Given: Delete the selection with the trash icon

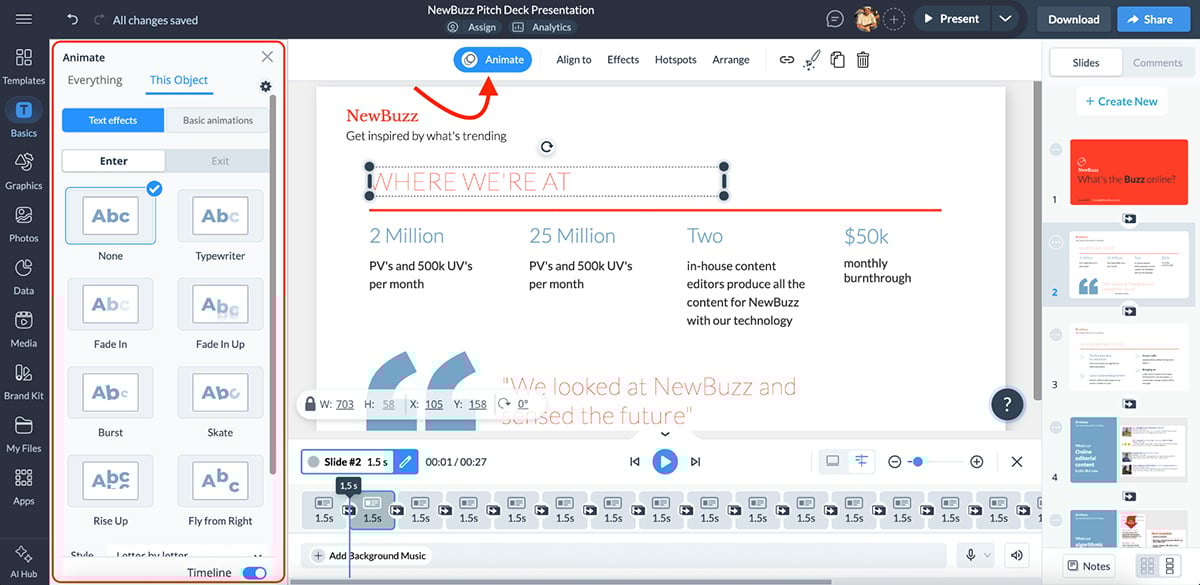Looking at the screenshot, I should coord(862,60).
